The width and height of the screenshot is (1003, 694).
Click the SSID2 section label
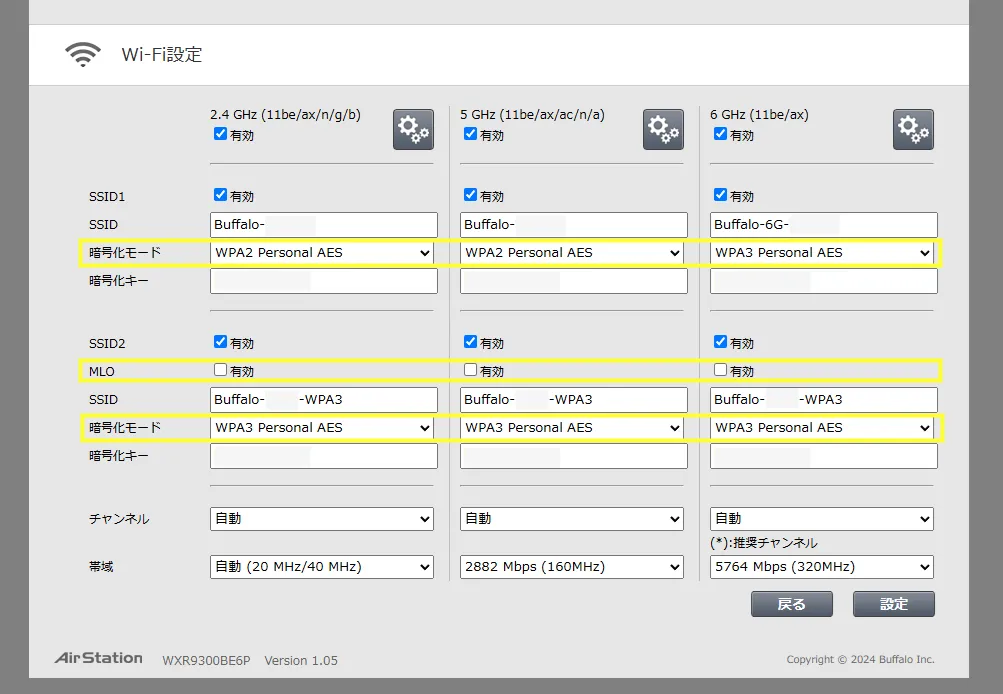coord(107,344)
